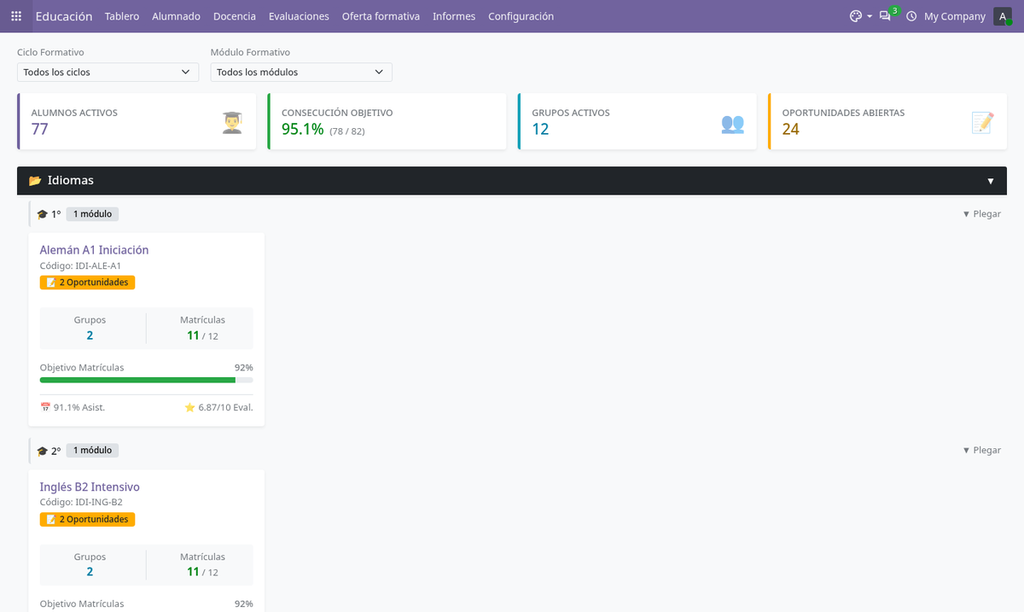Click the calendar icon beside 91.1% Asist.
Screen dimensions: 1024x612
point(45,408)
